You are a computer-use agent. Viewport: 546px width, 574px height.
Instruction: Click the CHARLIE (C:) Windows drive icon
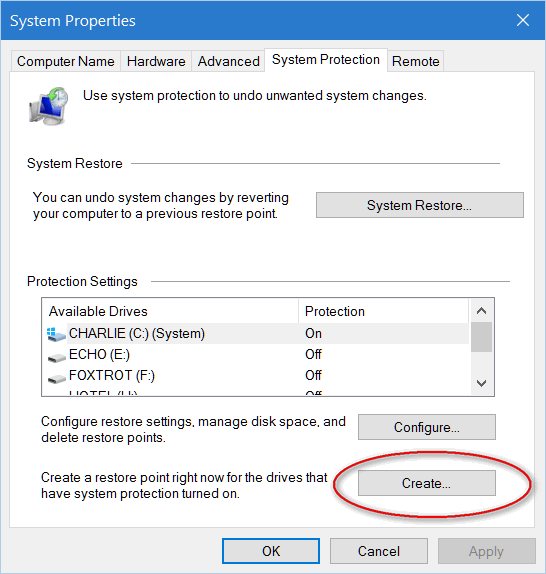(56, 334)
